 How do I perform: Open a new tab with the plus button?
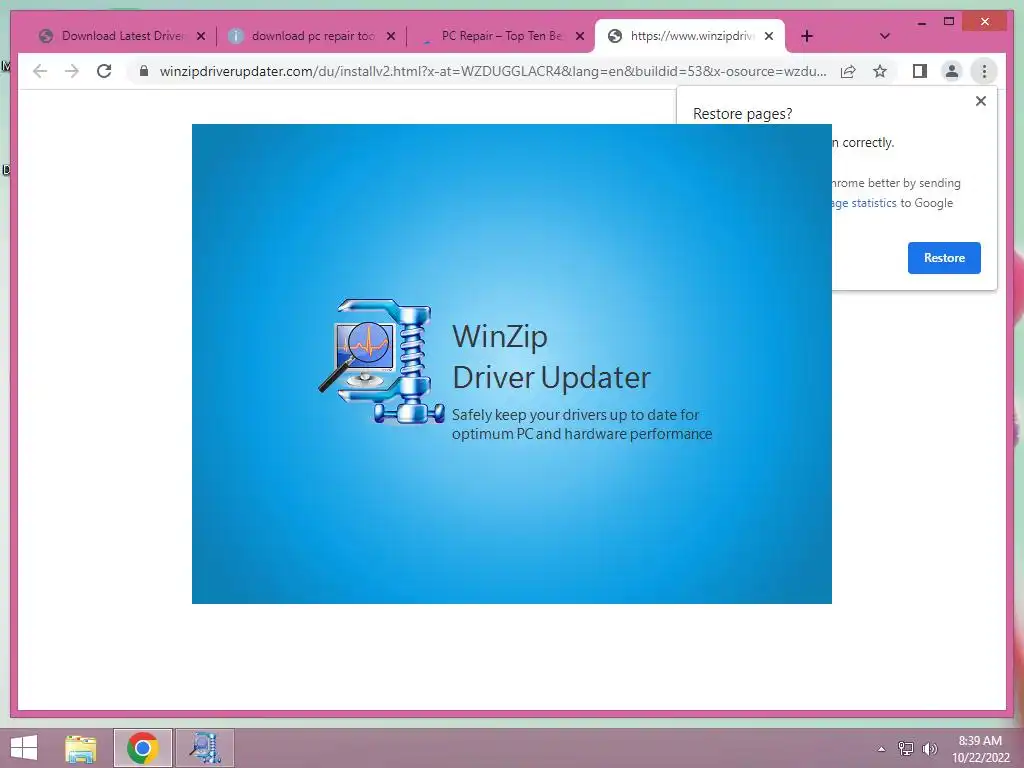[x=807, y=36]
